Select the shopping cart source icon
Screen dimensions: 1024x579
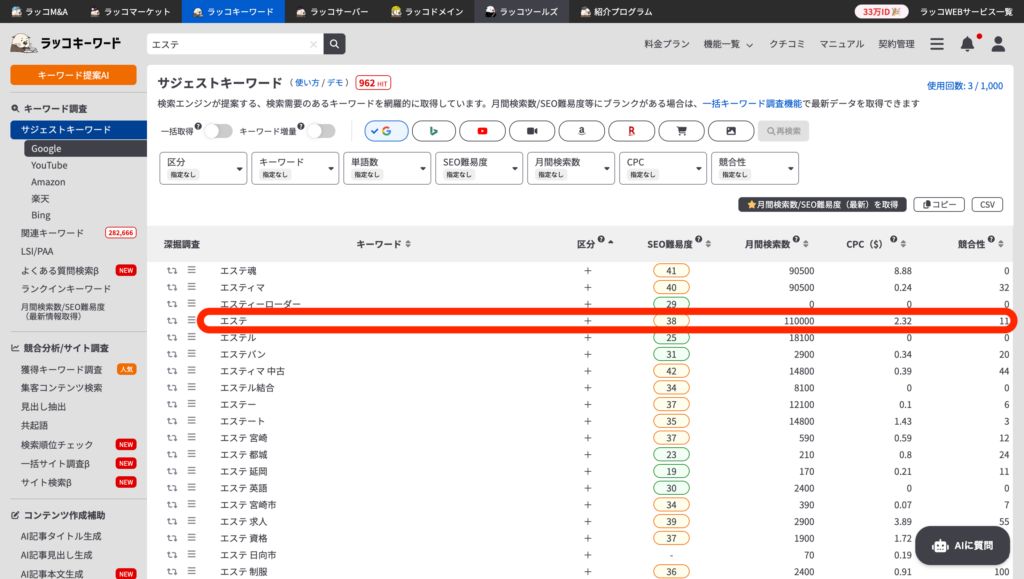681,131
